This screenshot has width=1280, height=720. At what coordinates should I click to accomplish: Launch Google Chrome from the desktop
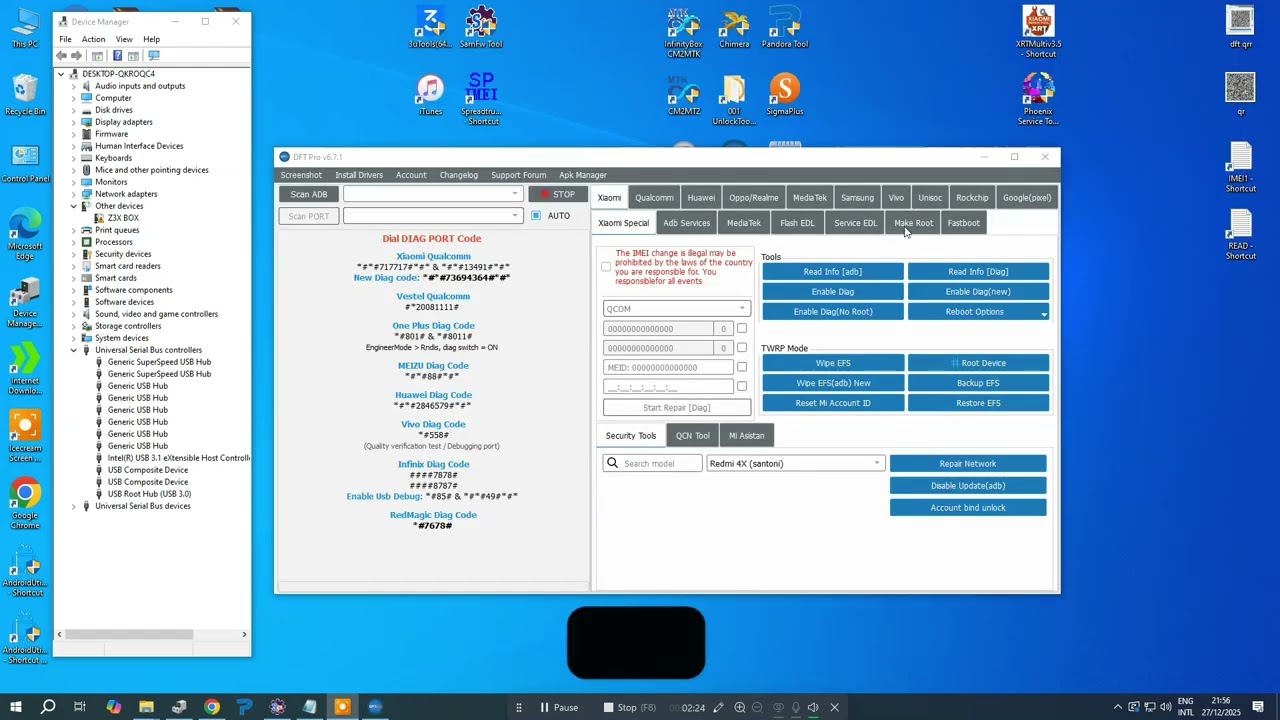pos(25,504)
